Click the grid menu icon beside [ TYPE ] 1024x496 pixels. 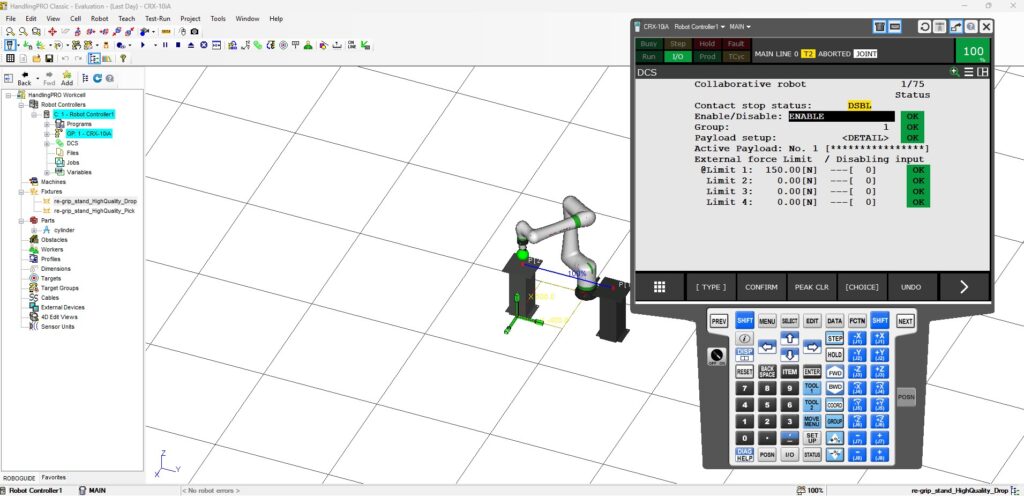[660, 287]
